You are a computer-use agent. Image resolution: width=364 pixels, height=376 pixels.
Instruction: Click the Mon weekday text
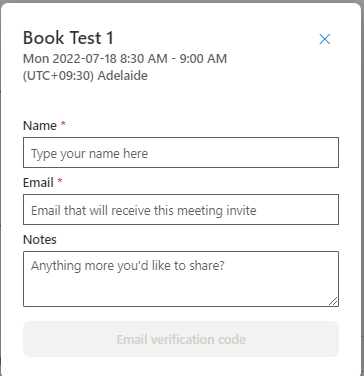coord(36,59)
